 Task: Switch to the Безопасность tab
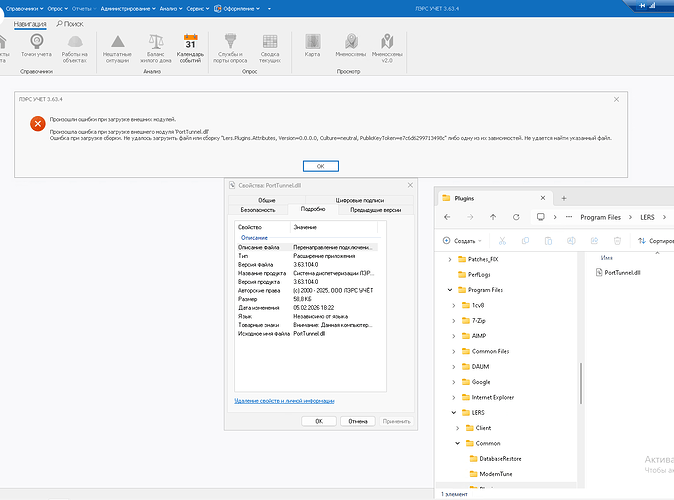257,210
